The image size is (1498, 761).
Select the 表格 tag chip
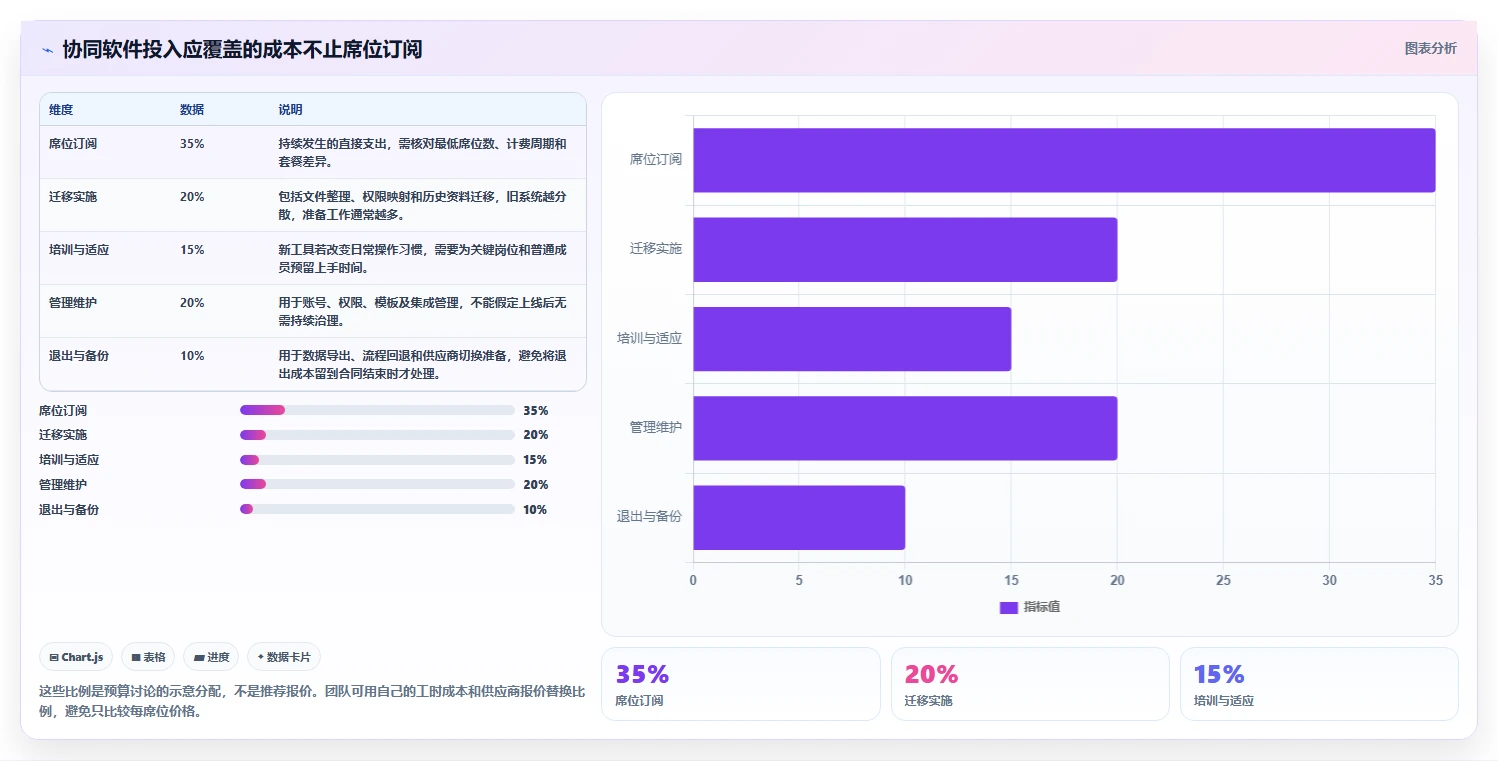148,657
